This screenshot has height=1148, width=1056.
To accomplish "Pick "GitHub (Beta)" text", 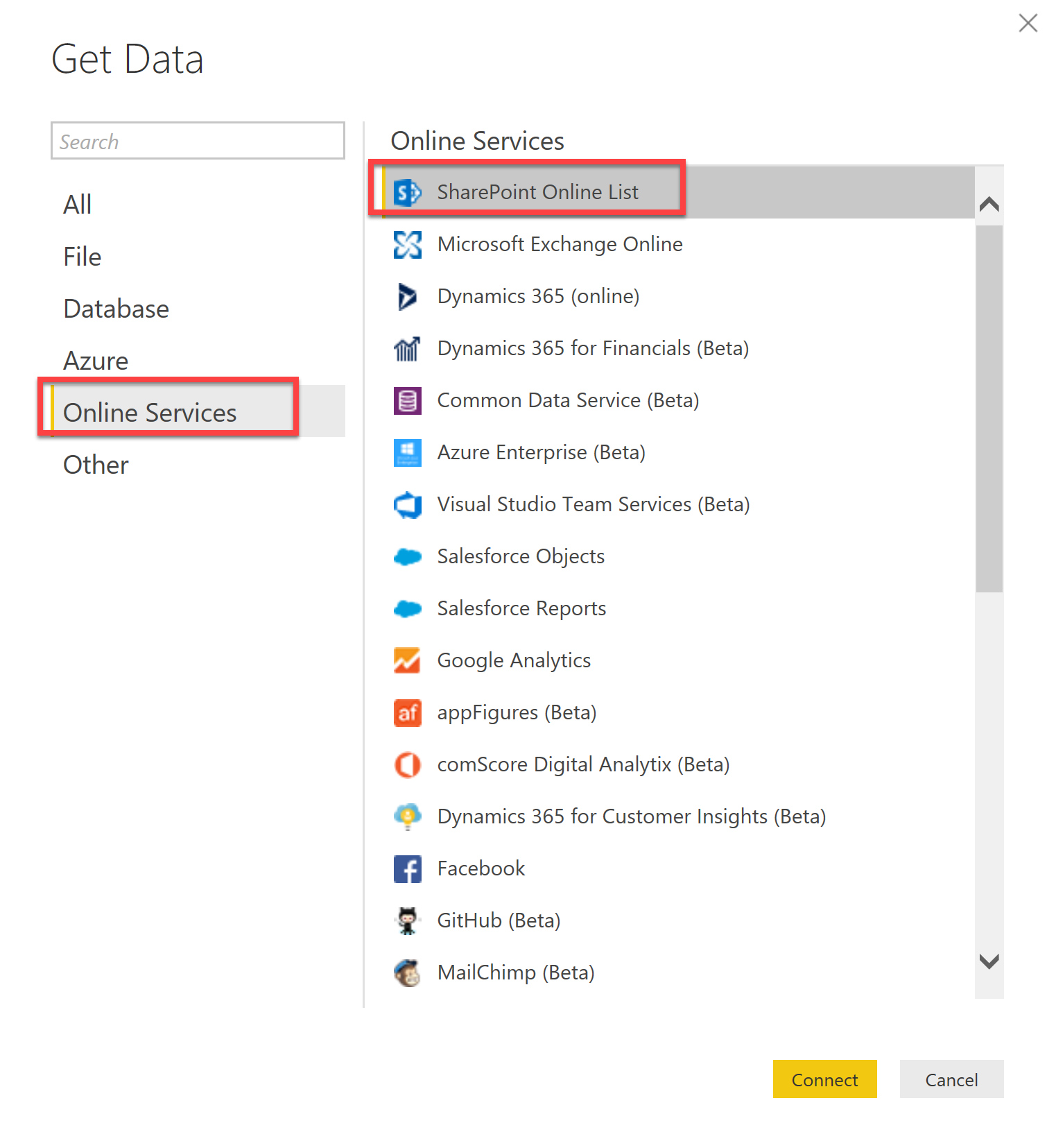I will [499, 920].
